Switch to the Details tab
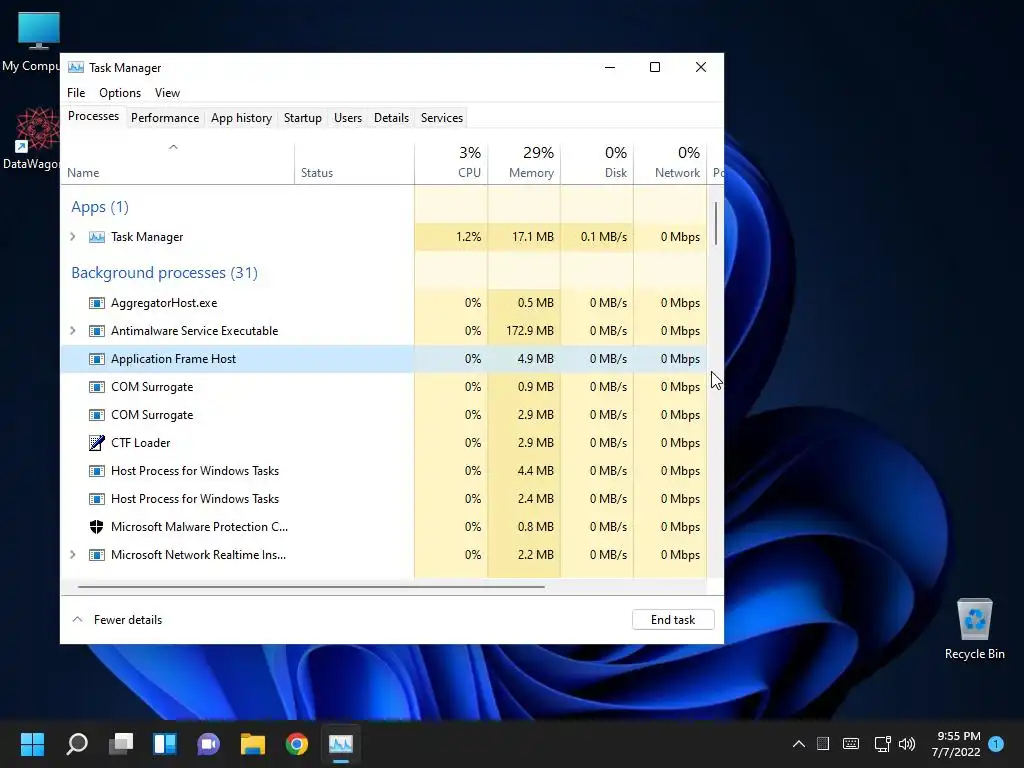 point(391,118)
